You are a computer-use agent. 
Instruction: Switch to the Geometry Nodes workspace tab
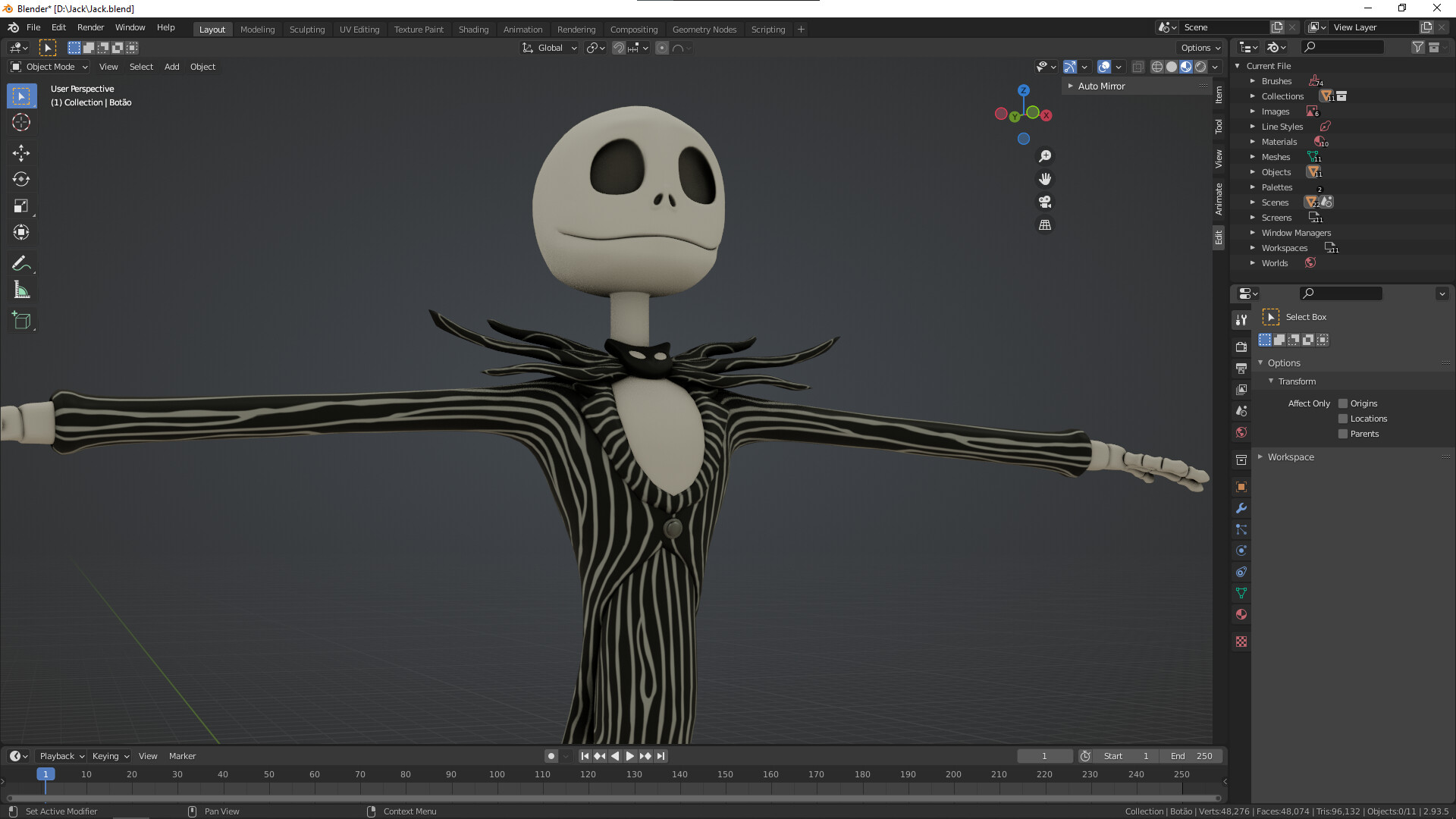point(704,30)
